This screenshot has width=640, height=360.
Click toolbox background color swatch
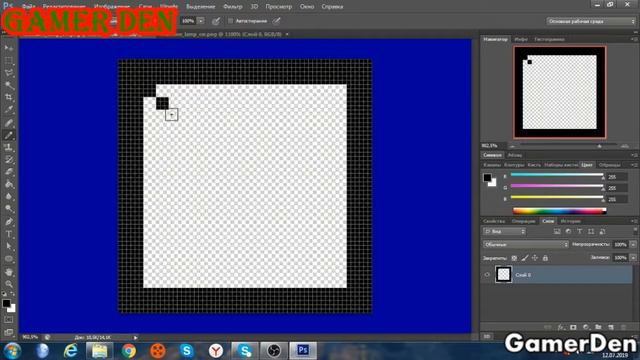click(12, 309)
